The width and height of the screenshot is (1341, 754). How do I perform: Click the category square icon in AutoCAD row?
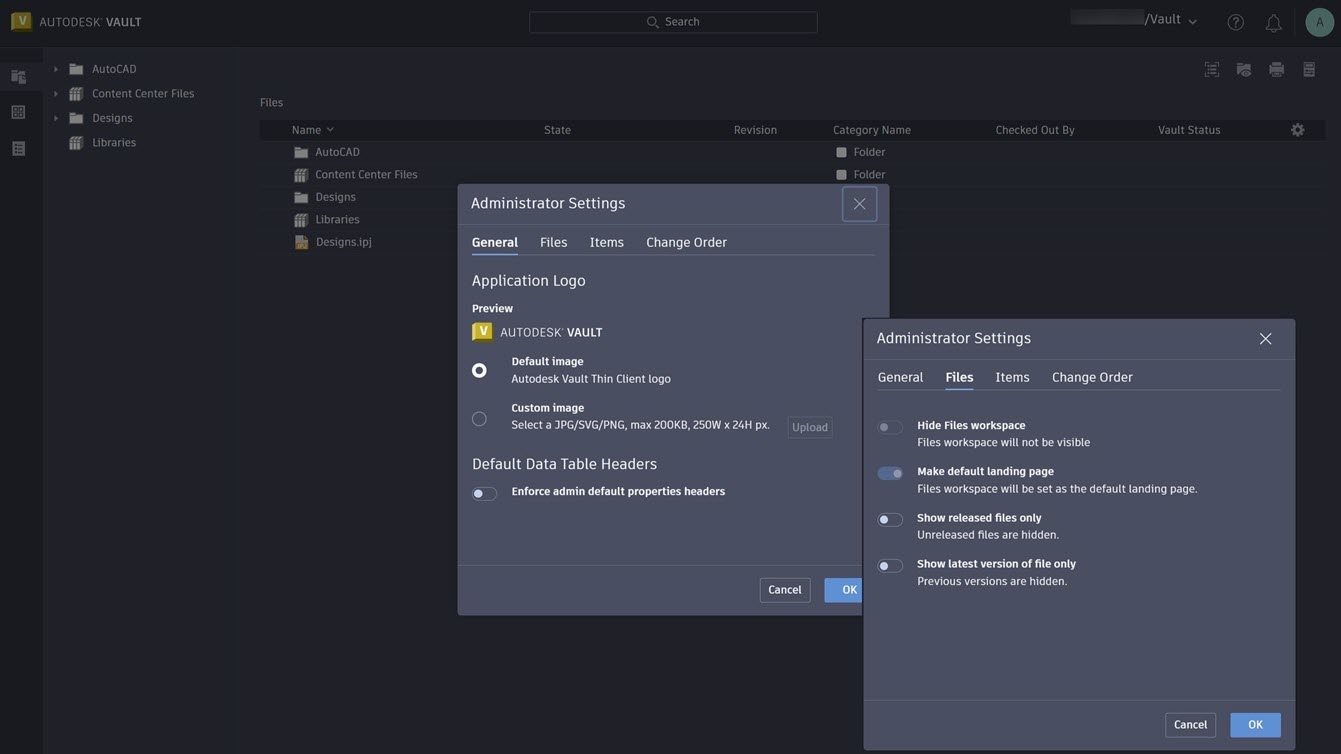[841, 152]
